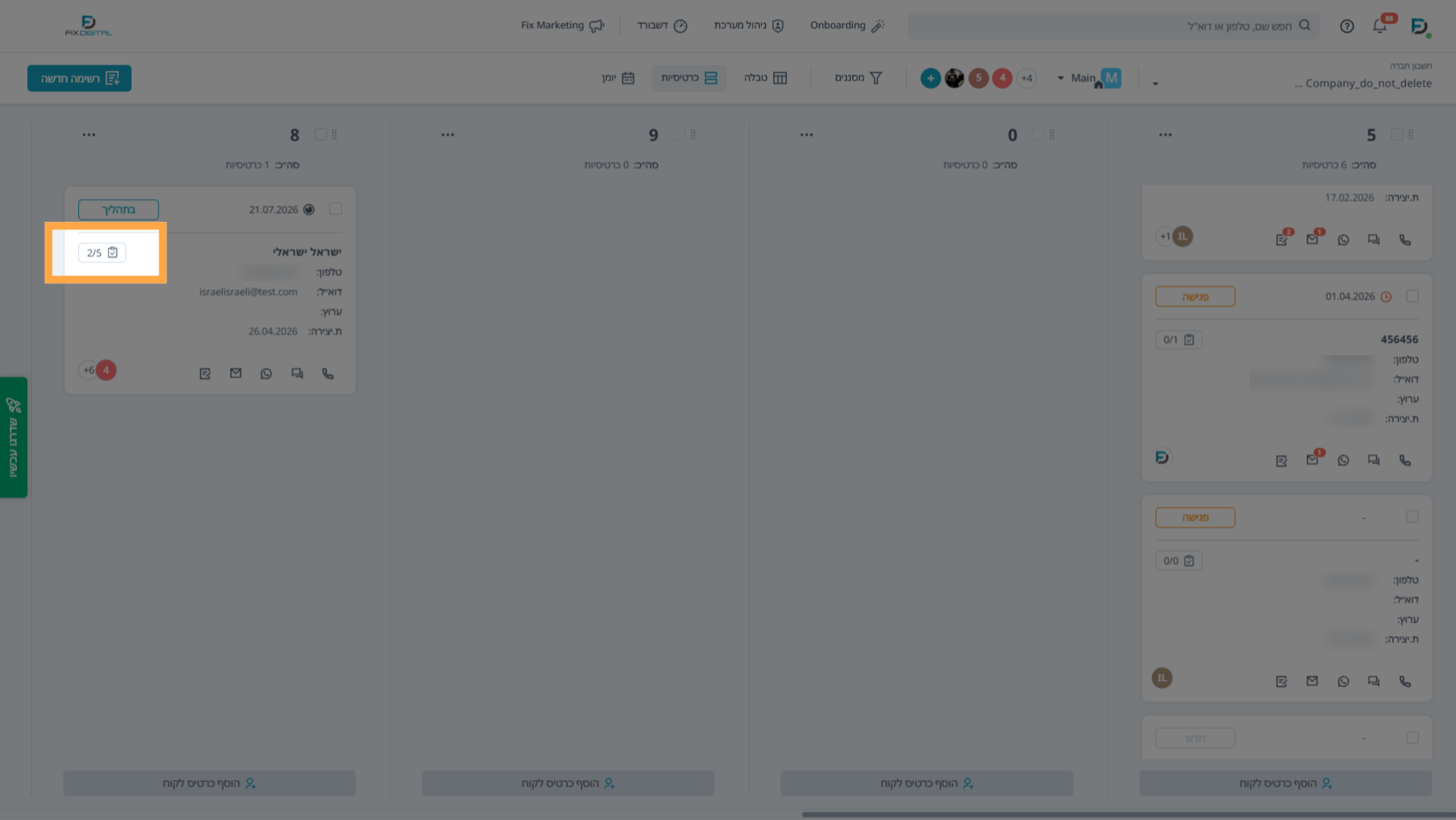Click phone icon on ישראל ישראלי card
Viewport: 1456px width, 820px height.
pos(327,374)
